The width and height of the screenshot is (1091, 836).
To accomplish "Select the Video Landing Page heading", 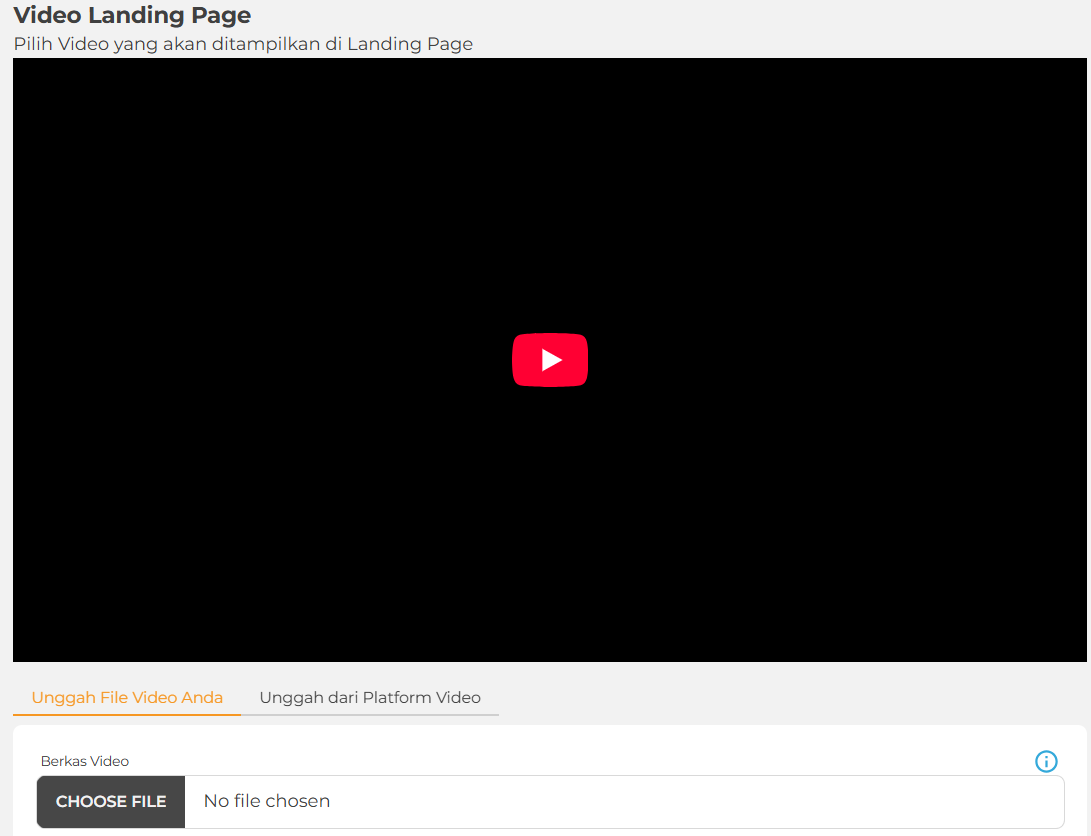I will pyautogui.click(x=132, y=15).
